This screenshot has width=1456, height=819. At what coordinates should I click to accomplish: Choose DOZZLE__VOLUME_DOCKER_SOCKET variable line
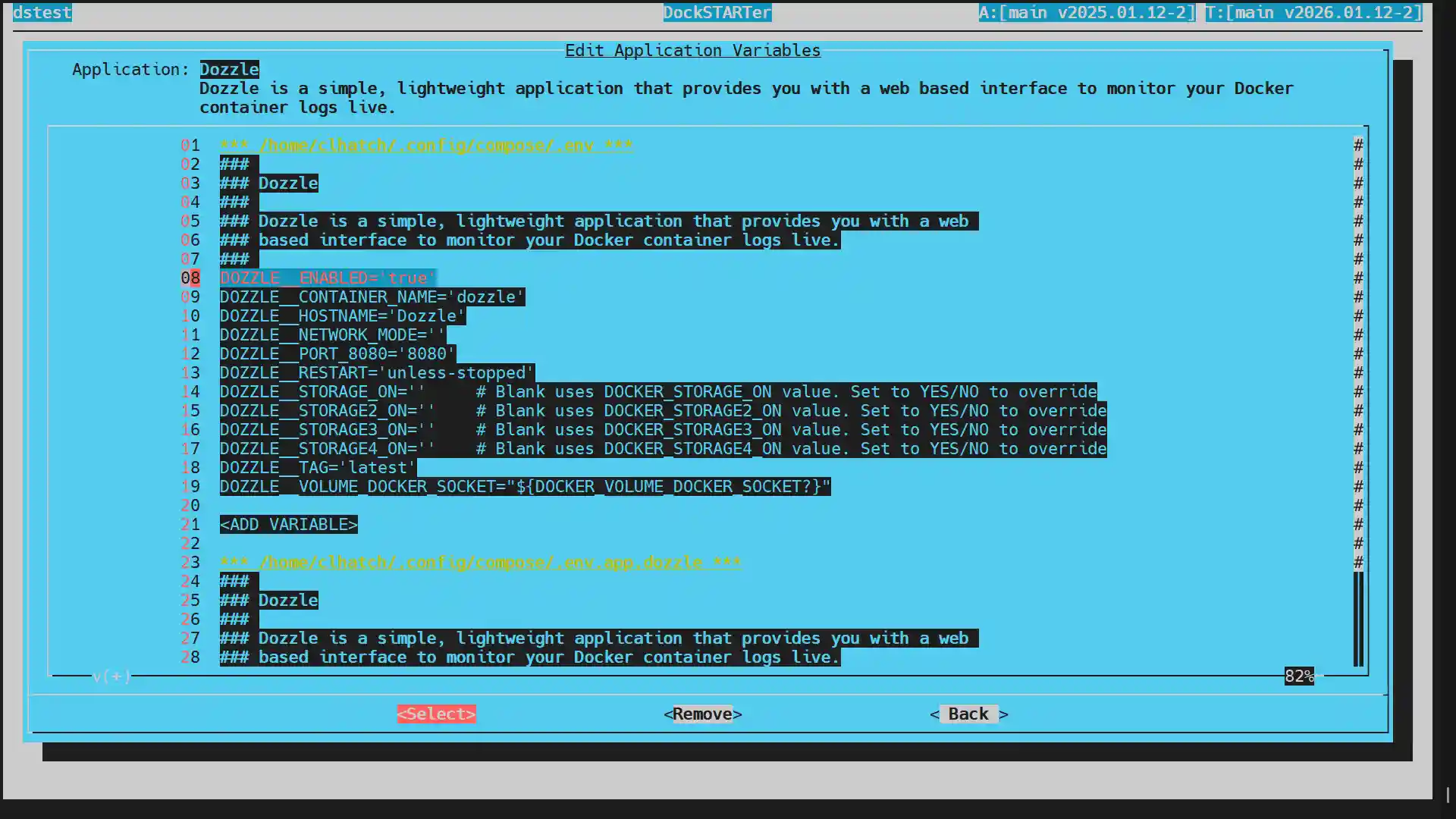[525, 486]
